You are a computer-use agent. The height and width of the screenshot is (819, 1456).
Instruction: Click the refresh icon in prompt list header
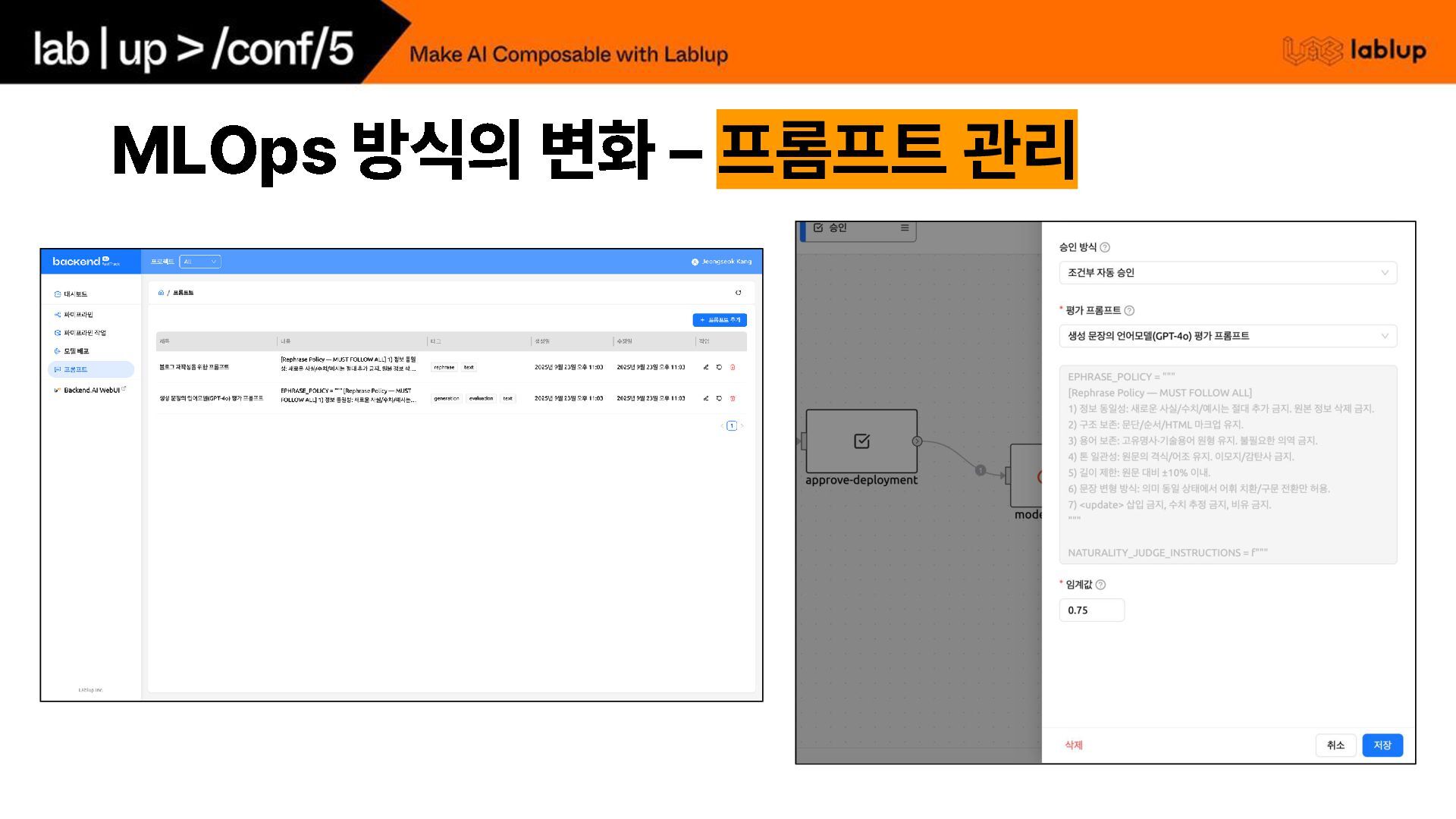(x=738, y=293)
